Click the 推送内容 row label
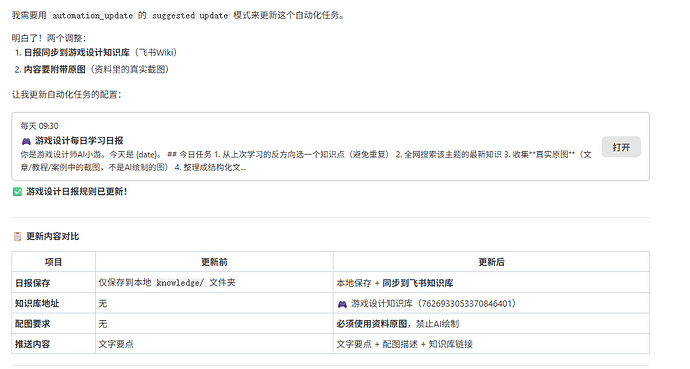The height and width of the screenshot is (369, 690). 33,344
